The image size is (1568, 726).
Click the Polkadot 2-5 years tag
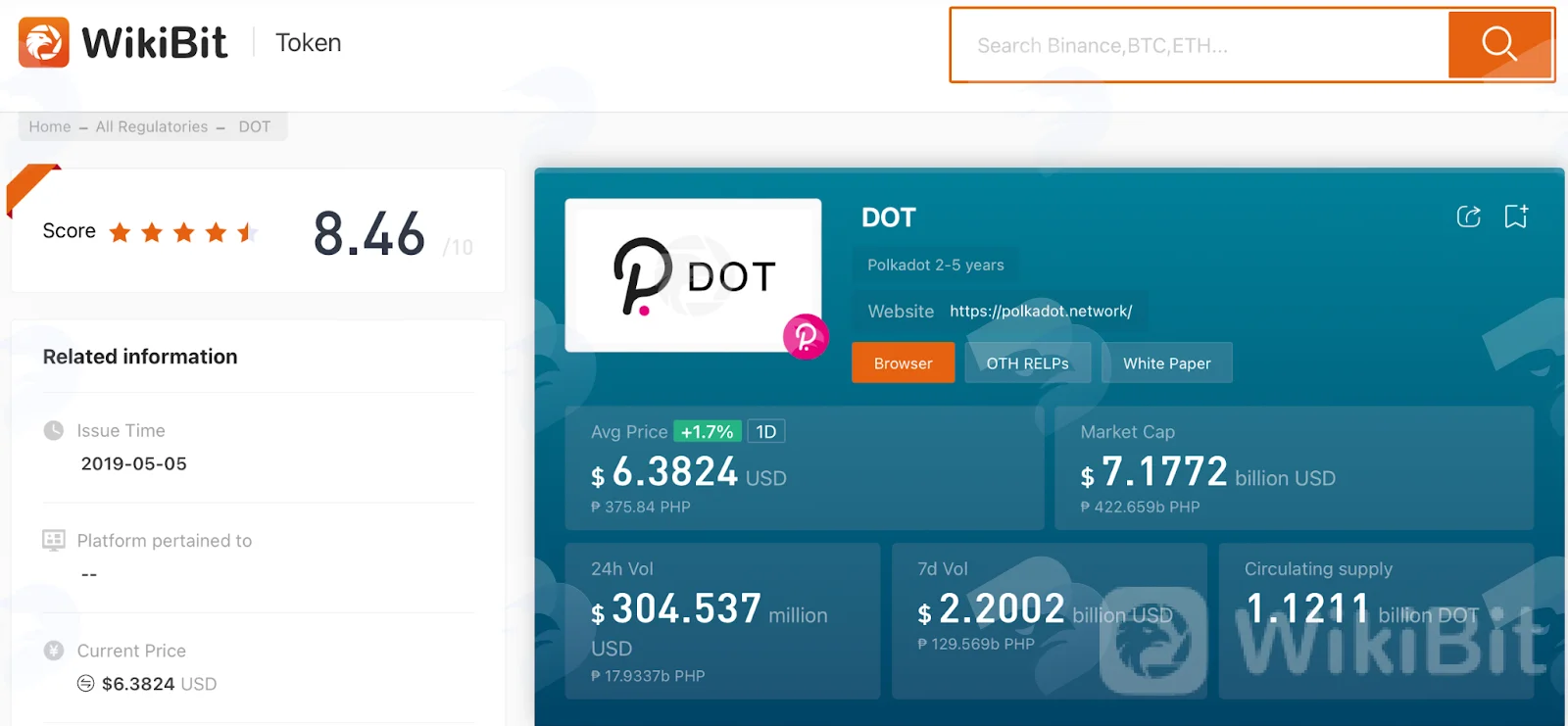coord(936,265)
